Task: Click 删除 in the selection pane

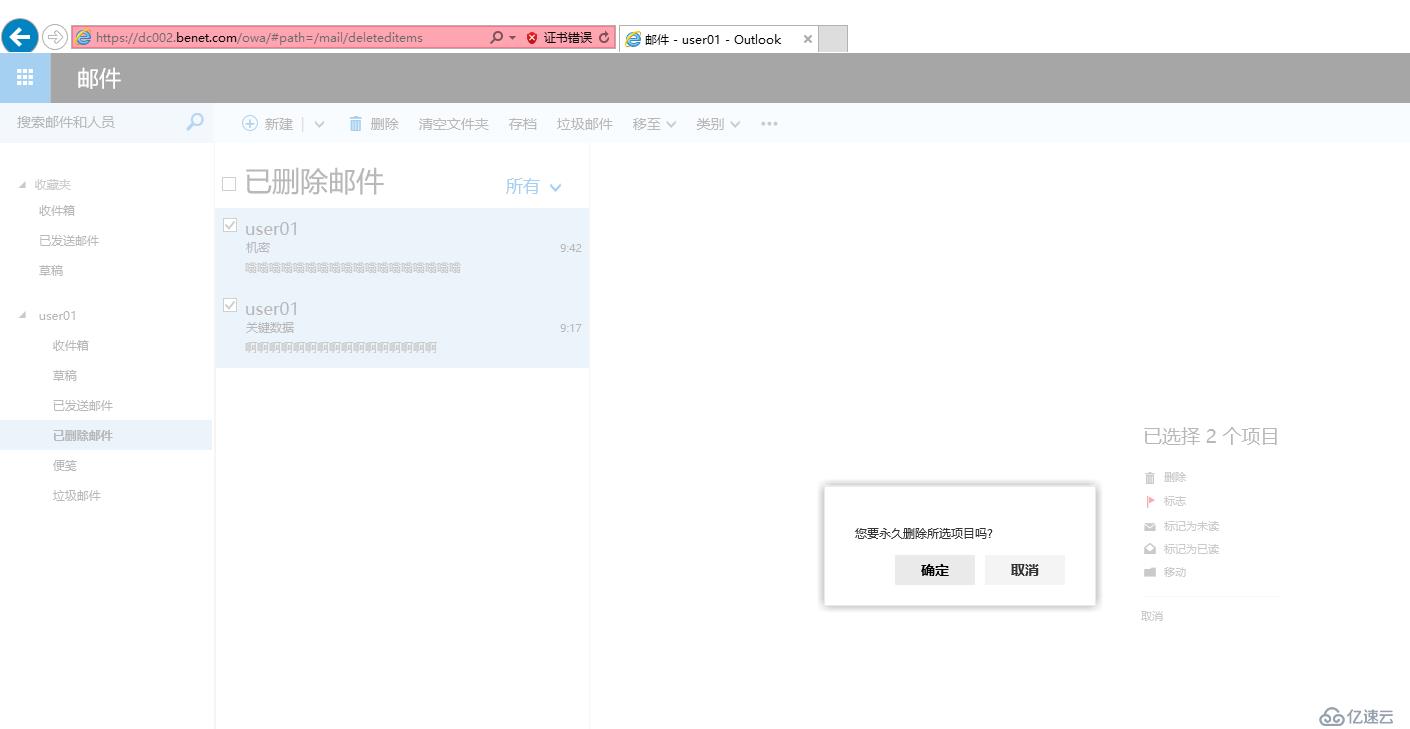Action: tap(1175, 478)
